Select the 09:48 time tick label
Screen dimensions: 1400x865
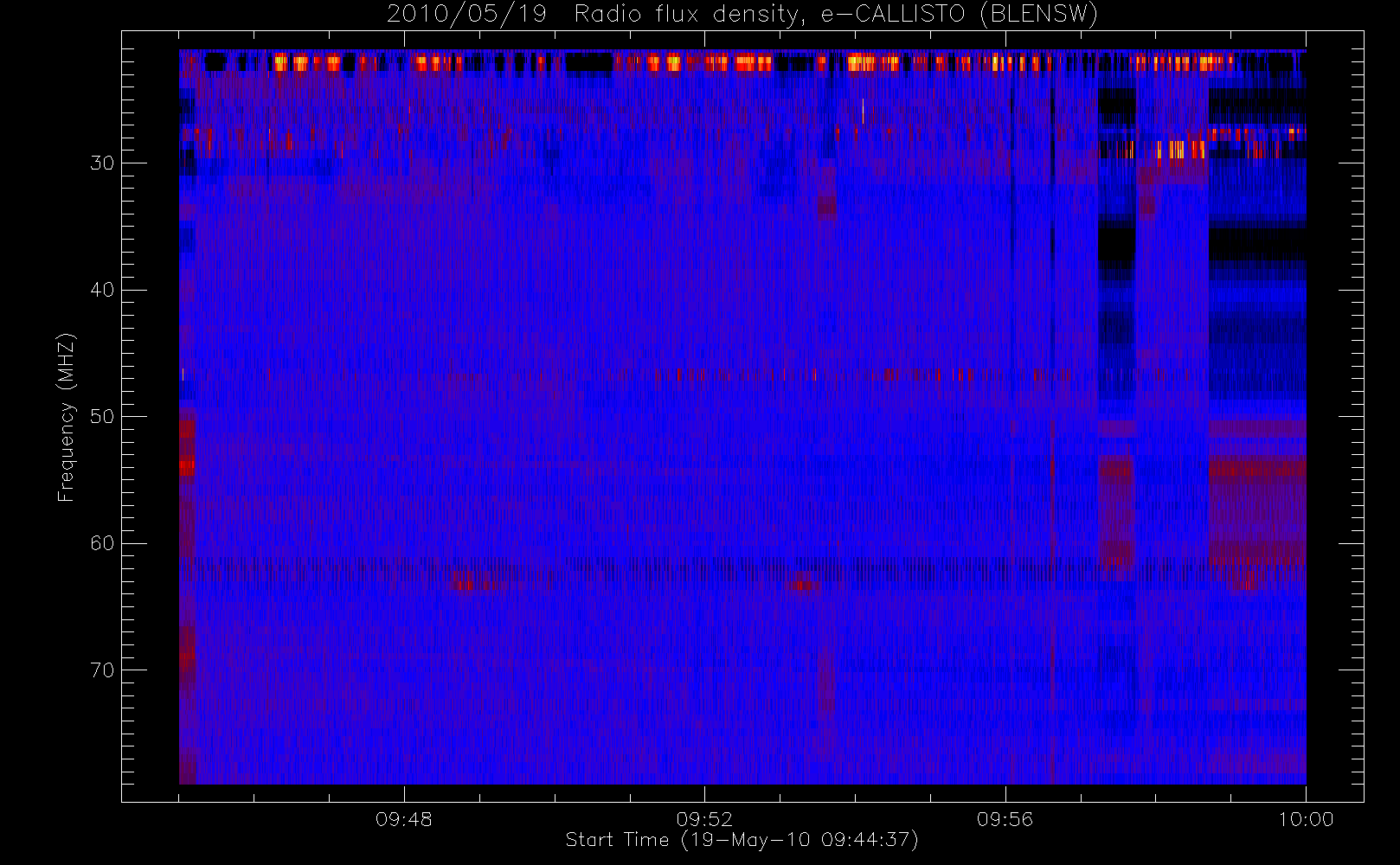[404, 819]
